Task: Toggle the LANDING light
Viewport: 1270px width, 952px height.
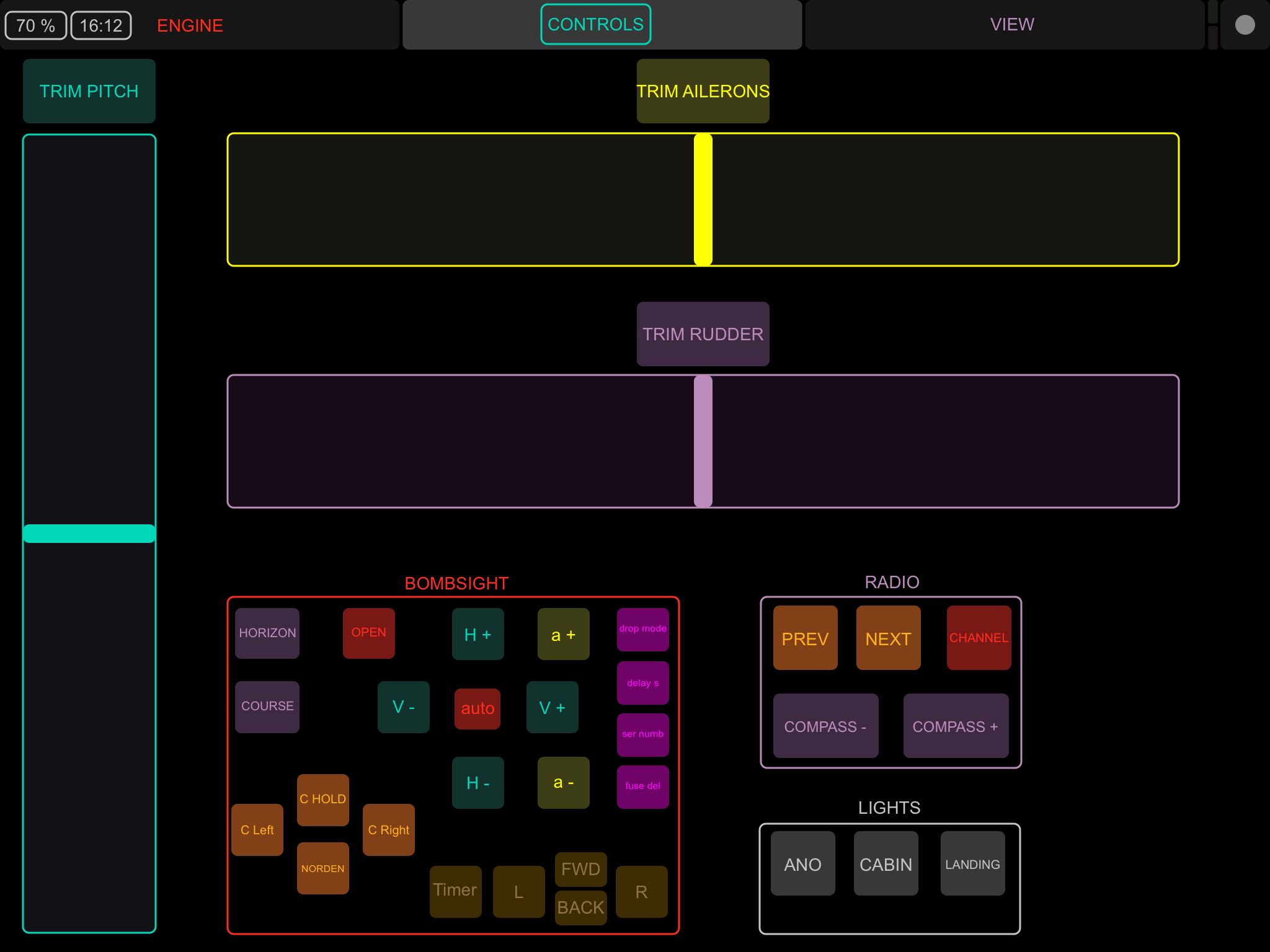Action: [972, 864]
